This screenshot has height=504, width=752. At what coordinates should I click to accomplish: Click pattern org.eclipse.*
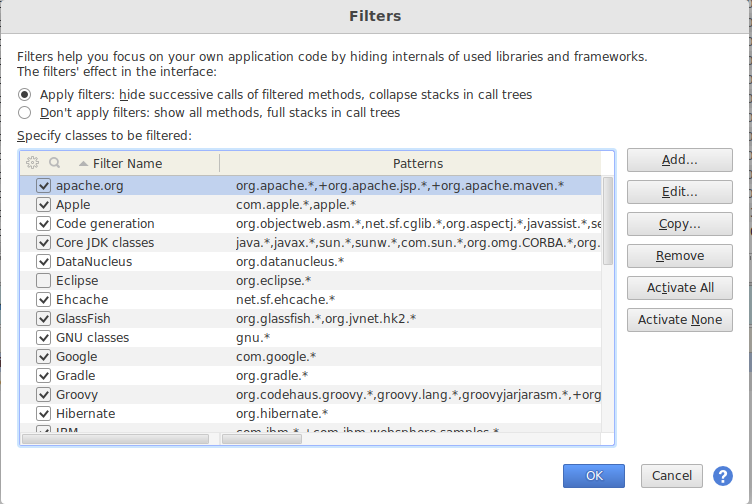(273, 281)
